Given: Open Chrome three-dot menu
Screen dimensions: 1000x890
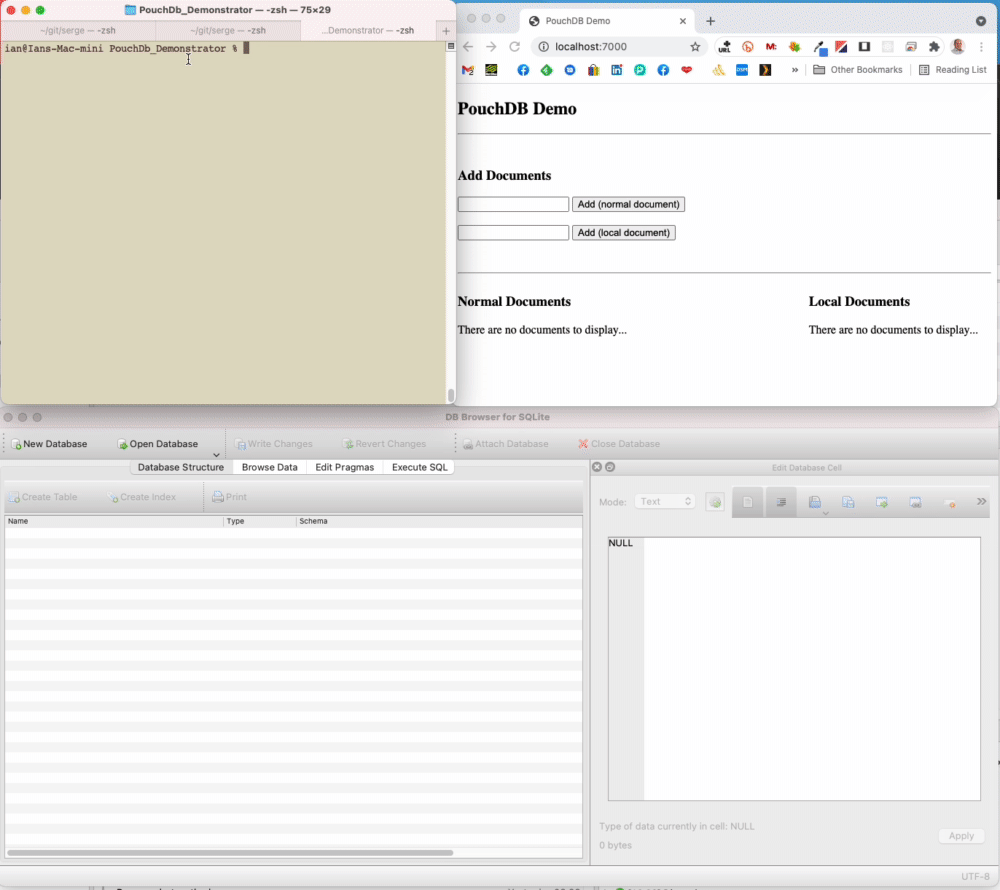Looking at the screenshot, I should click(982, 47).
